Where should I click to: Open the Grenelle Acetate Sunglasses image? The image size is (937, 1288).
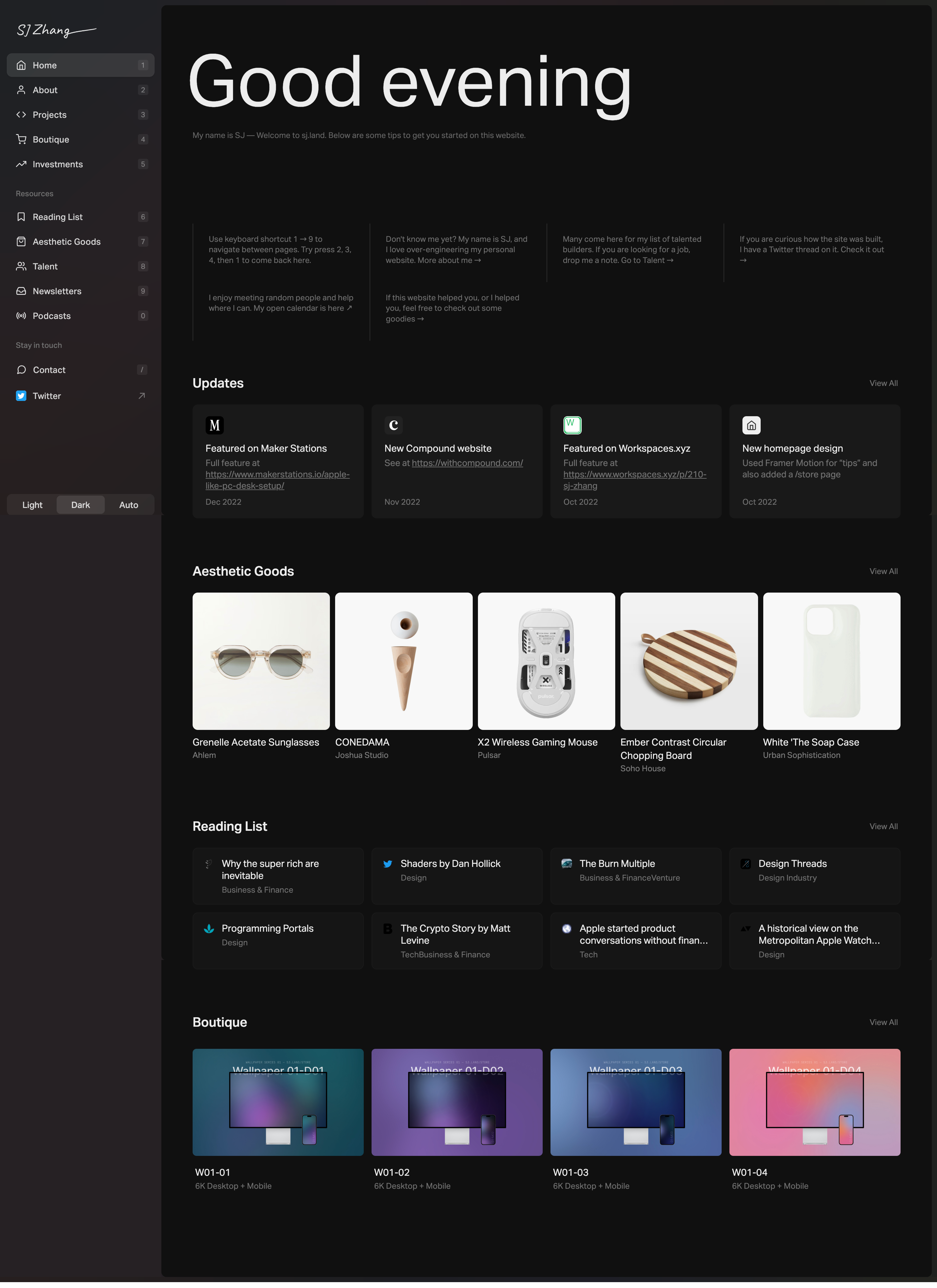point(261,661)
